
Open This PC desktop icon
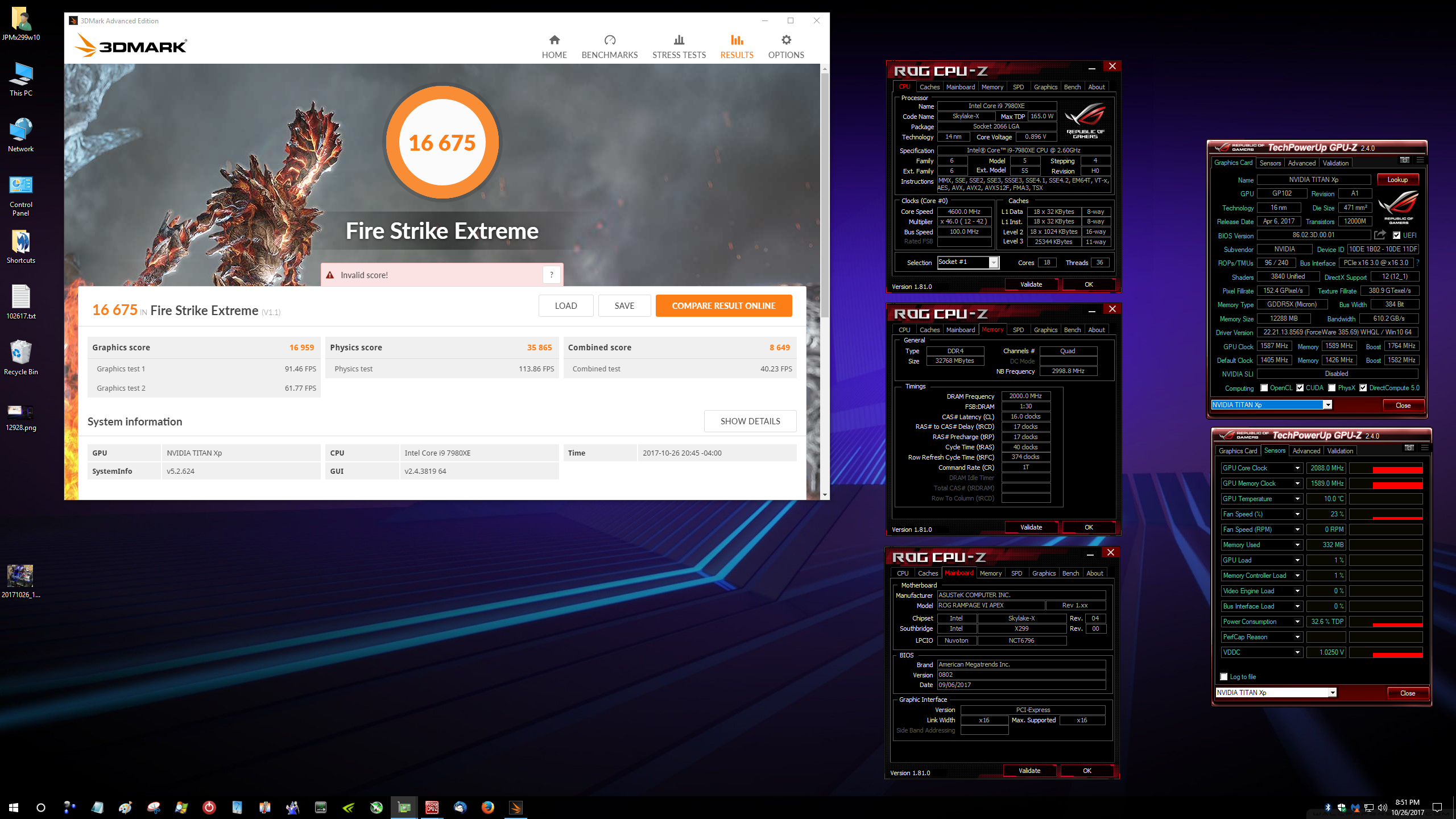pos(21,79)
